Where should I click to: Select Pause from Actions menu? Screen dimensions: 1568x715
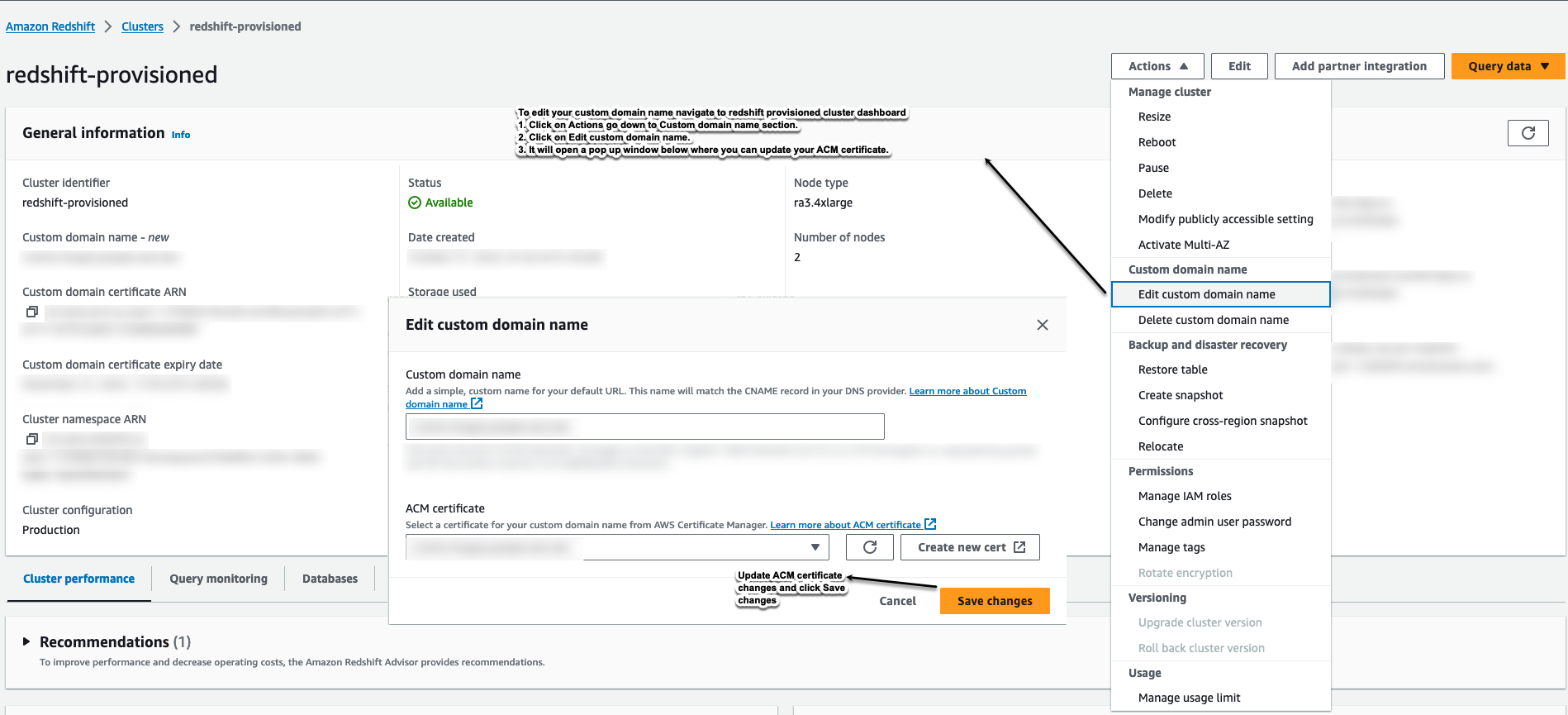coord(1221,168)
